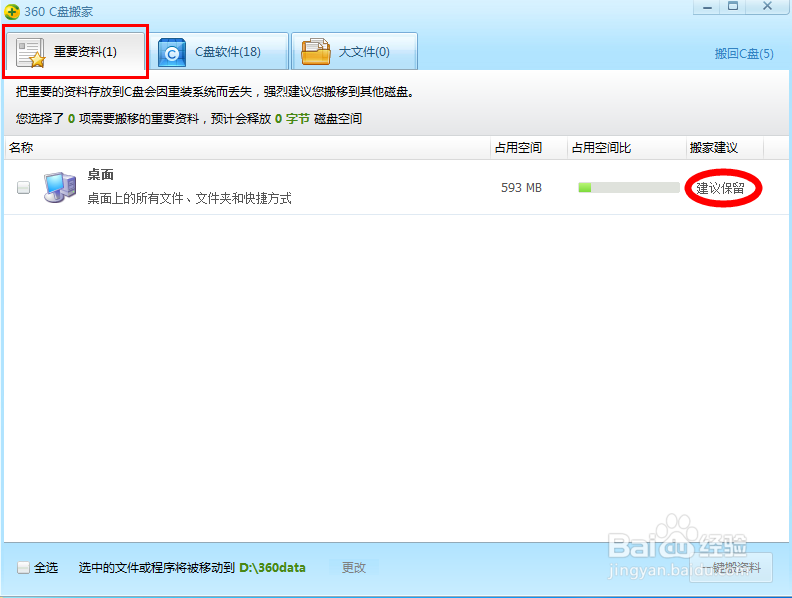The width and height of the screenshot is (792, 598).
Task: Minimize the 360 C盘搬家 window
Action: 707,7
